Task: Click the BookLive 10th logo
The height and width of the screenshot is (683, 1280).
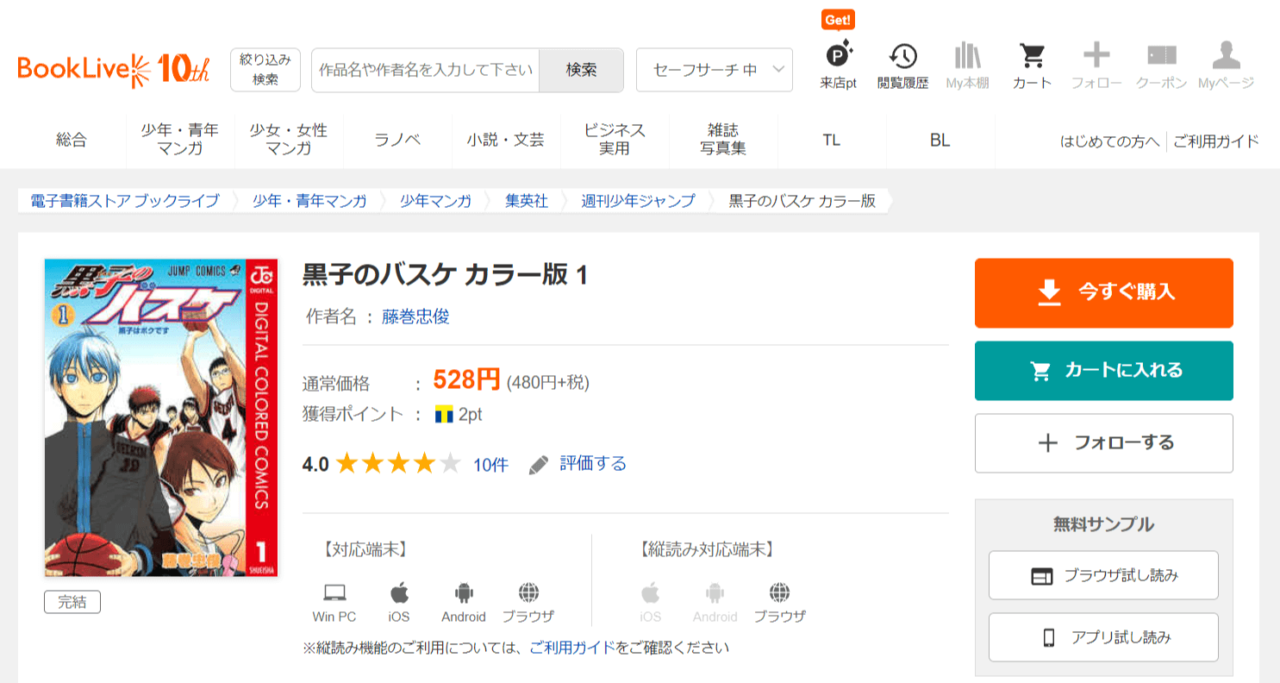Action: (113, 69)
